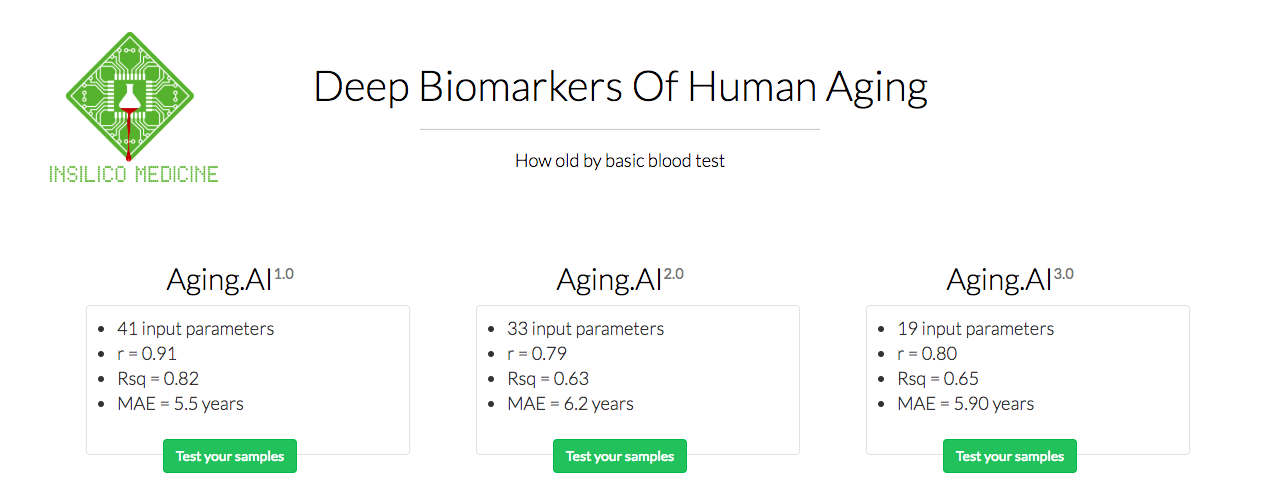The height and width of the screenshot is (500, 1262).
Task: Select the Aging.AI 1.0 heading
Action: pos(230,280)
